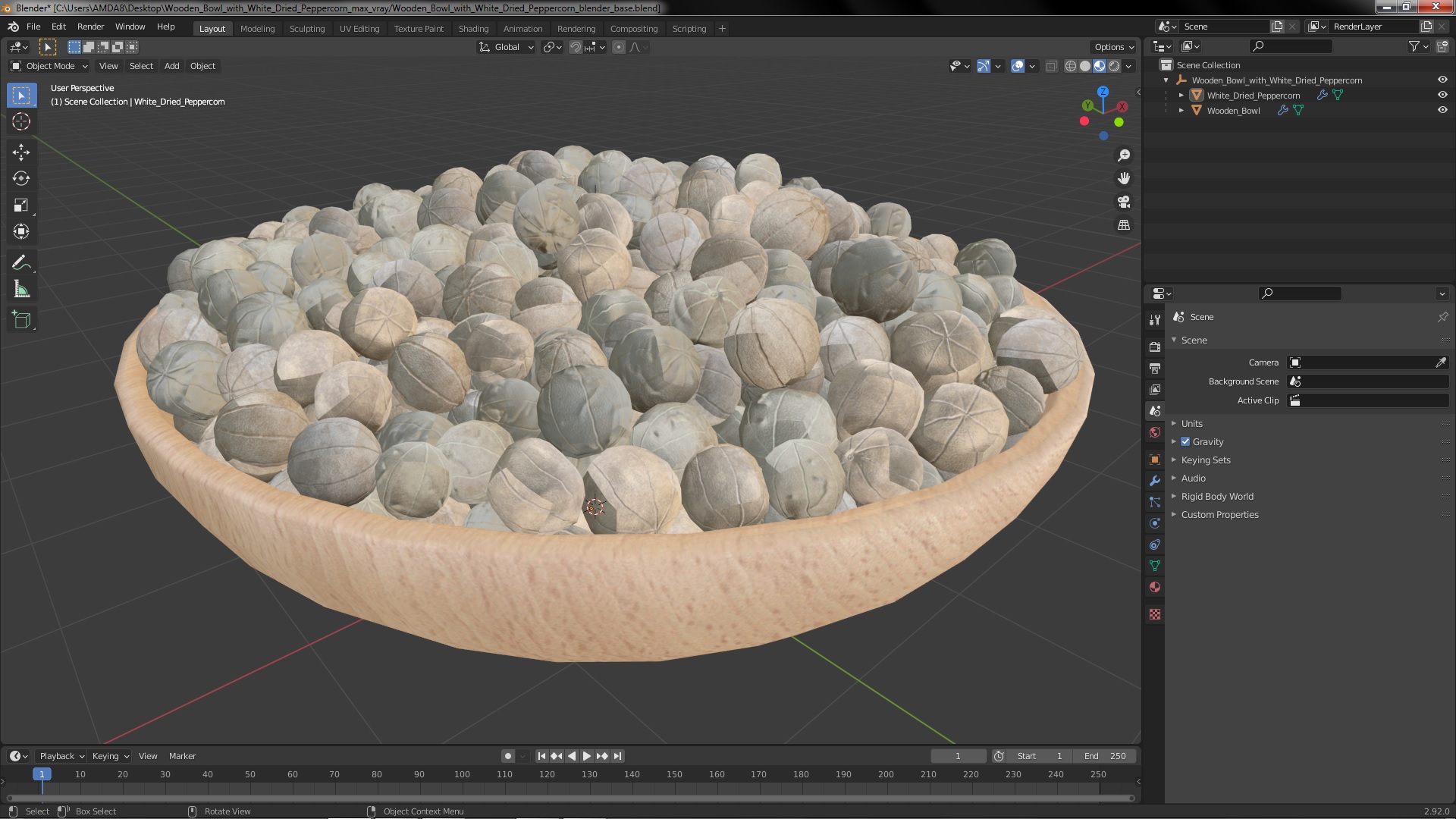Open the Tool properties tab
This screenshot has height=819, width=1456.
[x=1155, y=320]
